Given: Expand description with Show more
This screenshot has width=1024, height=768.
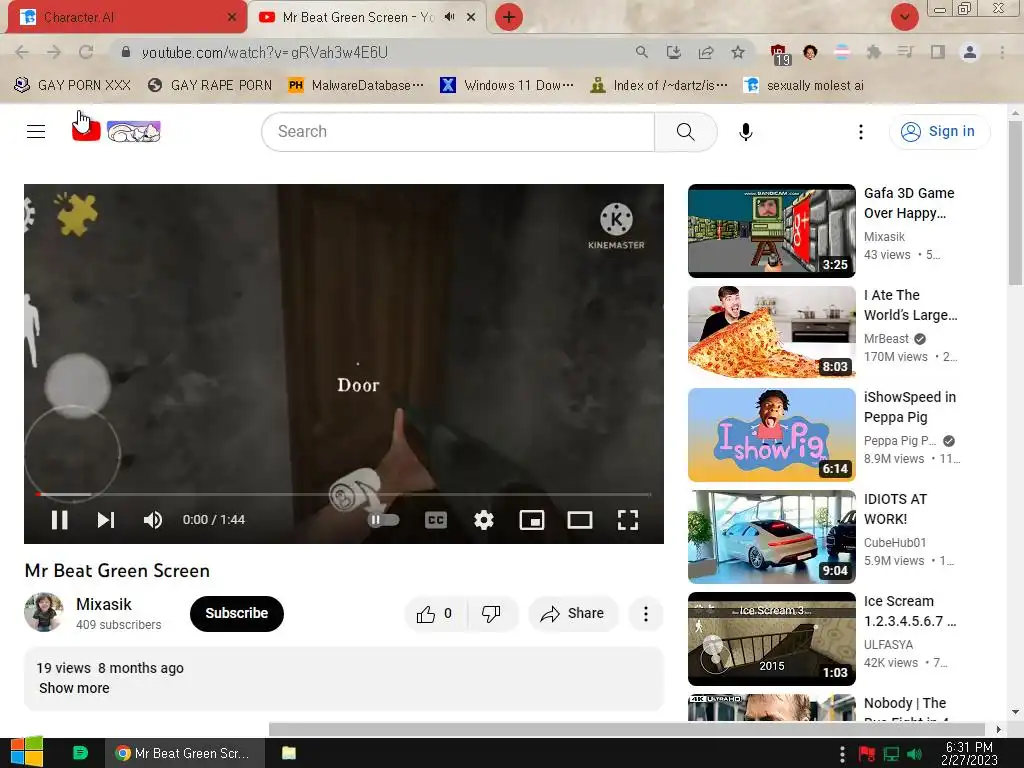Looking at the screenshot, I should point(74,688).
